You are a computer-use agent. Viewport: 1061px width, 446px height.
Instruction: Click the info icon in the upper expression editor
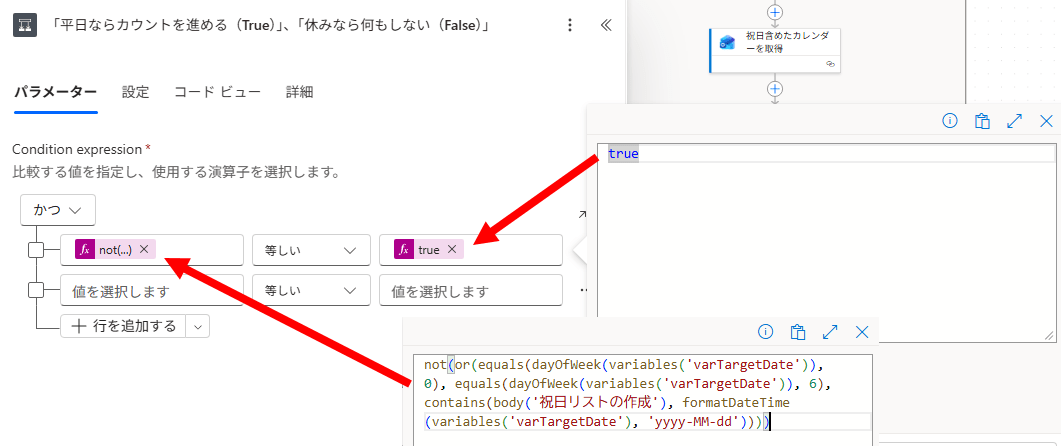pyautogui.click(x=950, y=120)
